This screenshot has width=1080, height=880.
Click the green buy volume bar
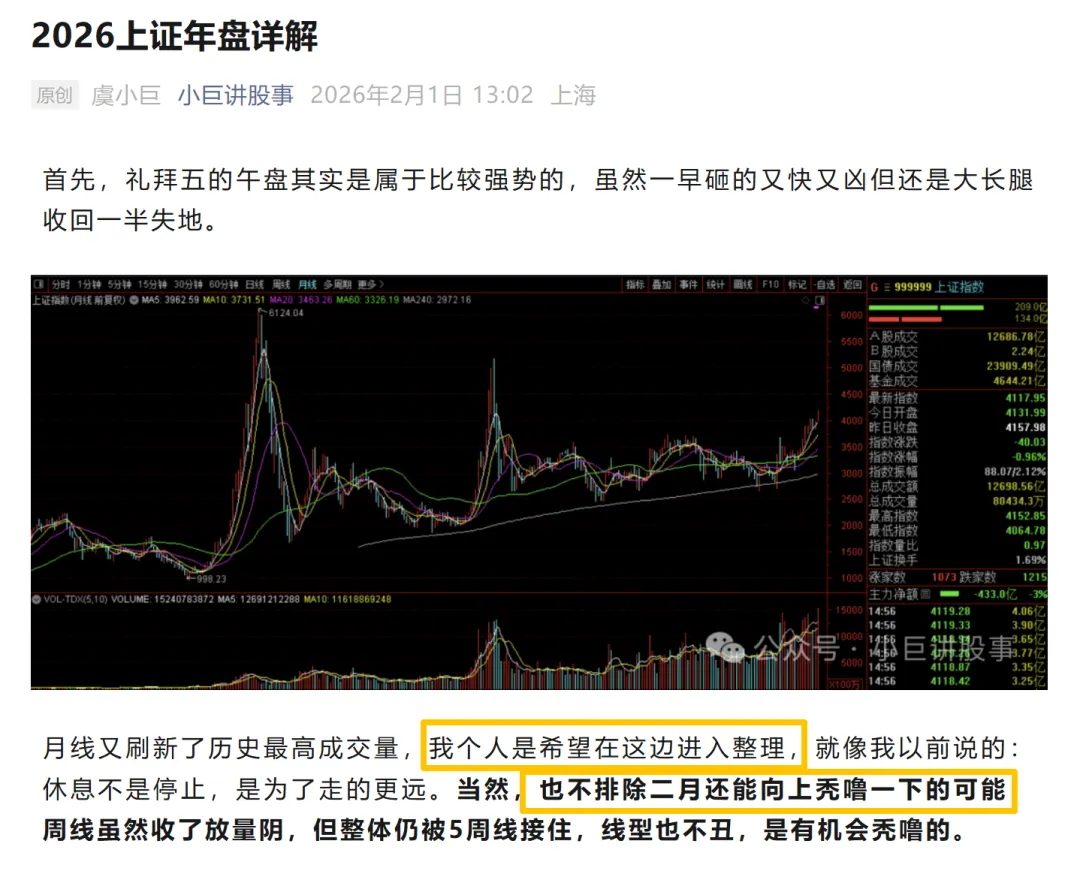[926, 308]
